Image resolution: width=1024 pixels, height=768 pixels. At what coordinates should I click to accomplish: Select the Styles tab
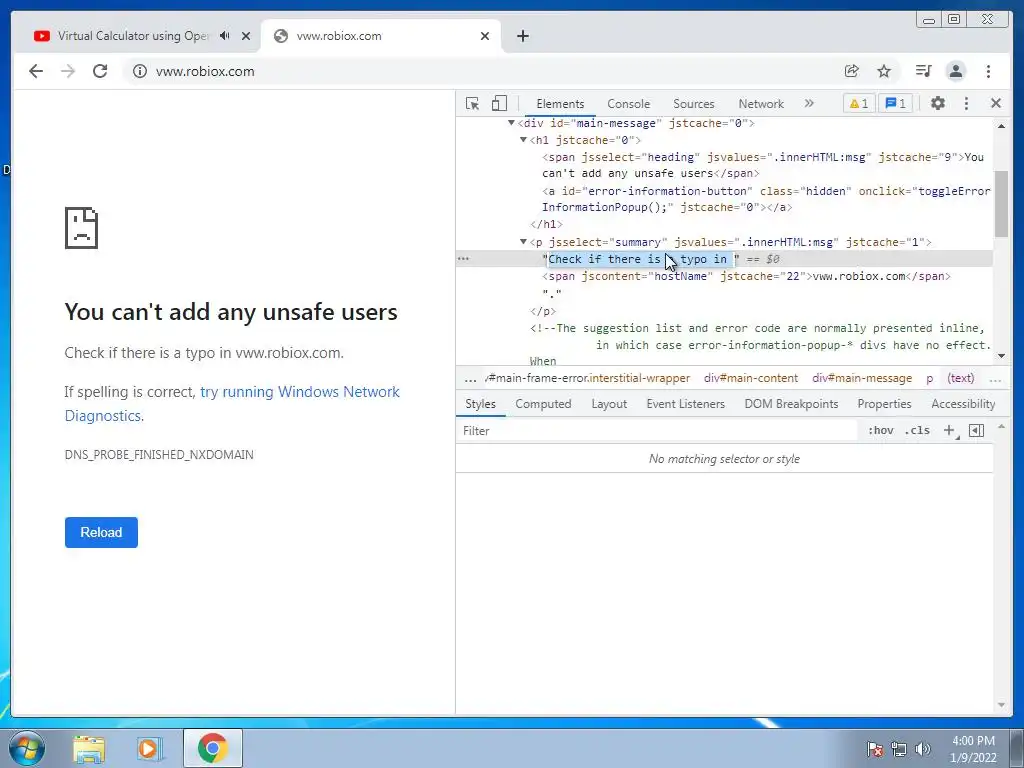481,404
